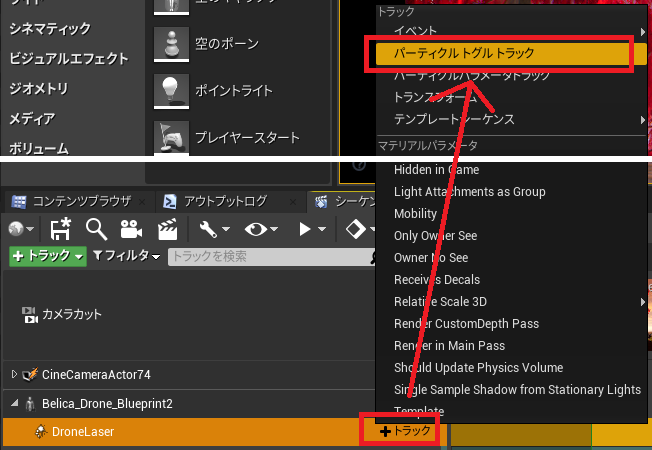Close the コンテンツブラウザ tab

point(142,202)
